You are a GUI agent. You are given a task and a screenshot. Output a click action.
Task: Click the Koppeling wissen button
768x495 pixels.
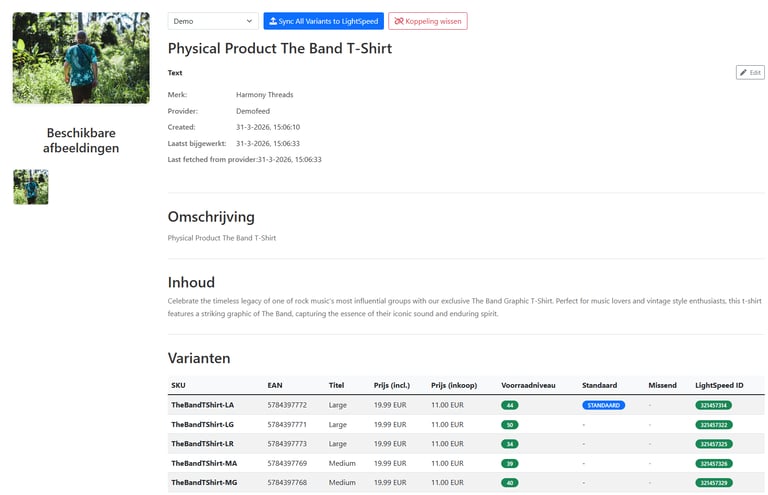(427, 21)
